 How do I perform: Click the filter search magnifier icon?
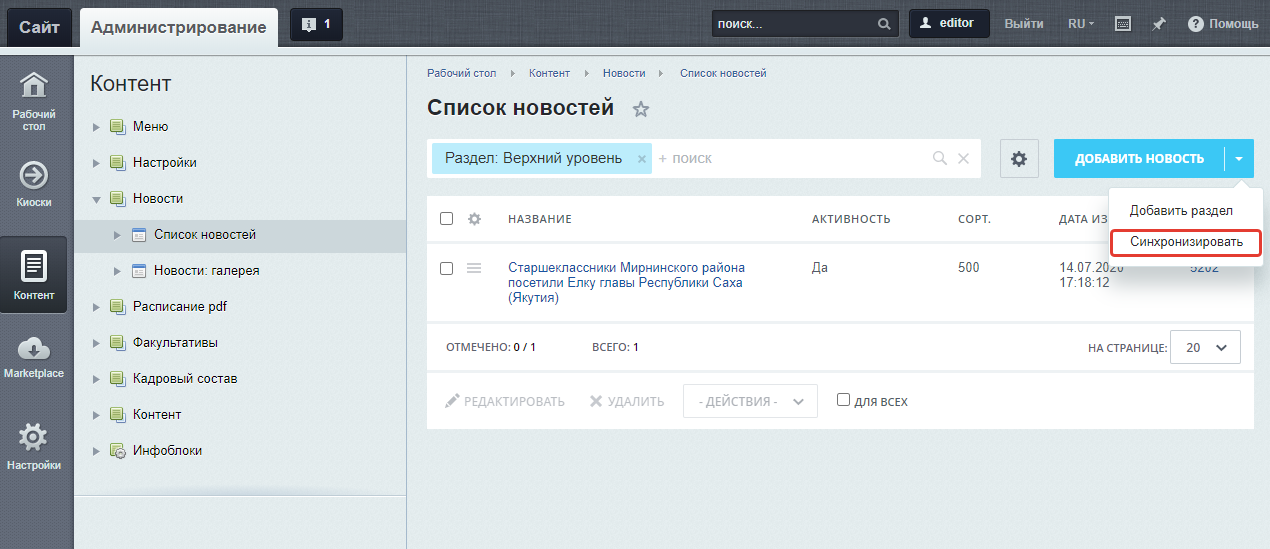(940, 158)
